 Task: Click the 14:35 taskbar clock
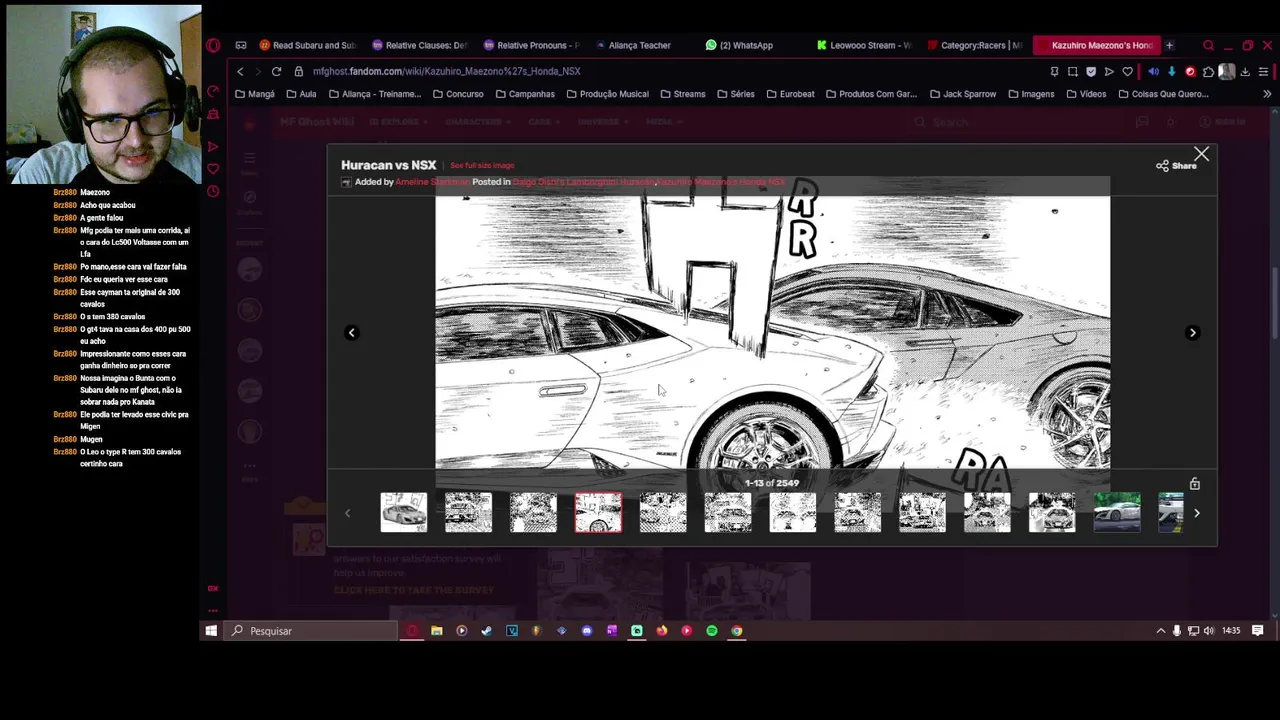pos(1231,631)
